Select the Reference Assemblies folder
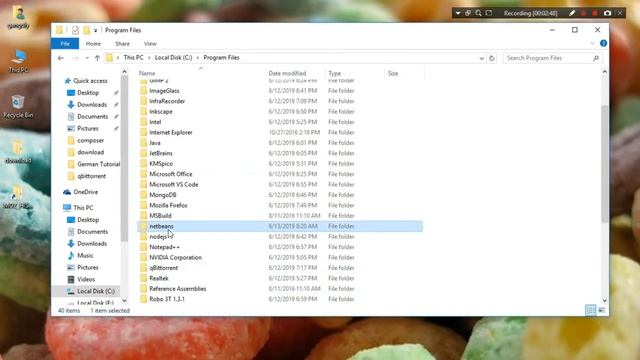This screenshot has width=640, height=360. tap(178, 289)
